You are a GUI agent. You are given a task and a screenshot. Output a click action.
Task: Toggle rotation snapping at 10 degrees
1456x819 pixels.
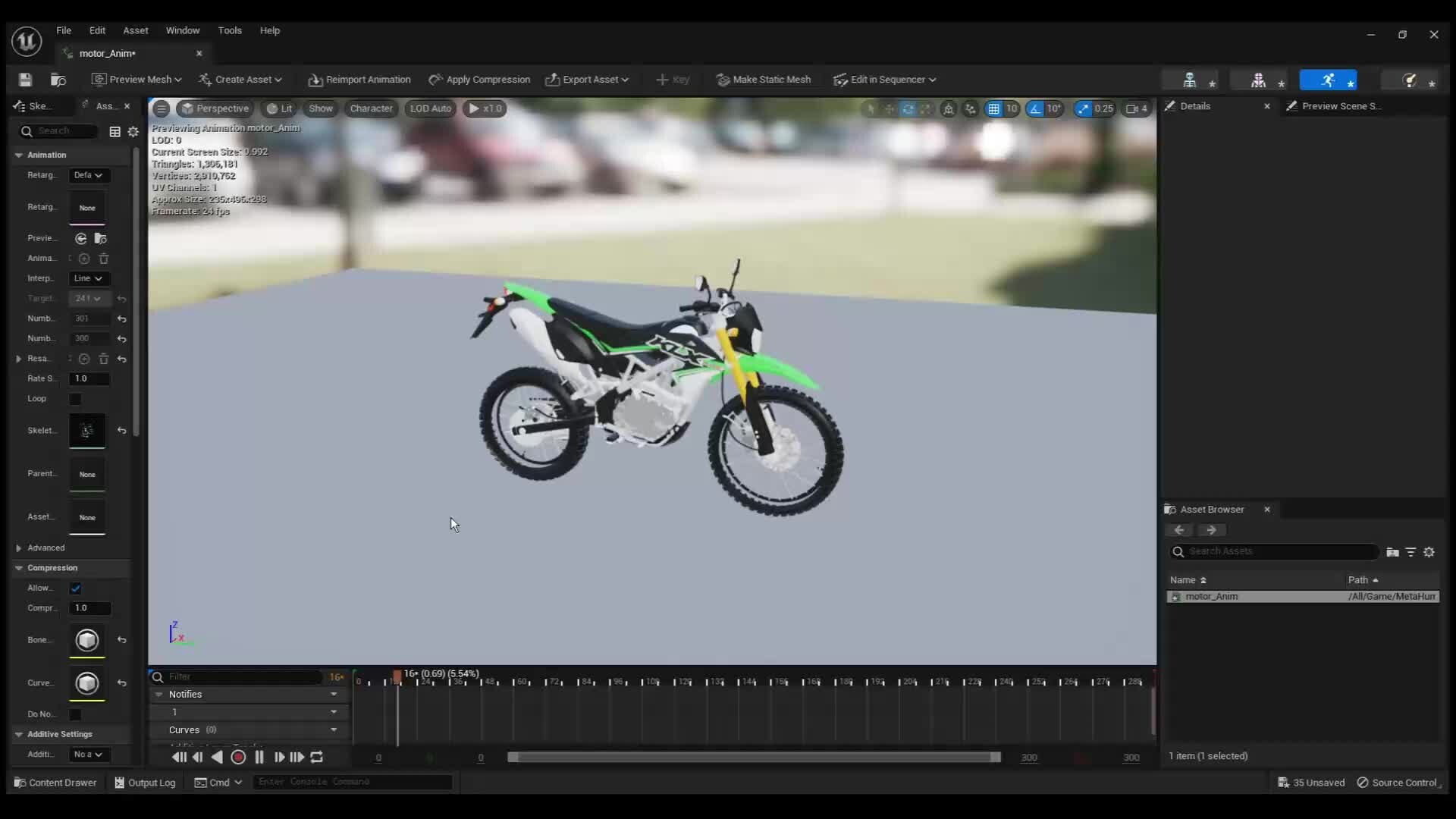1036,109
